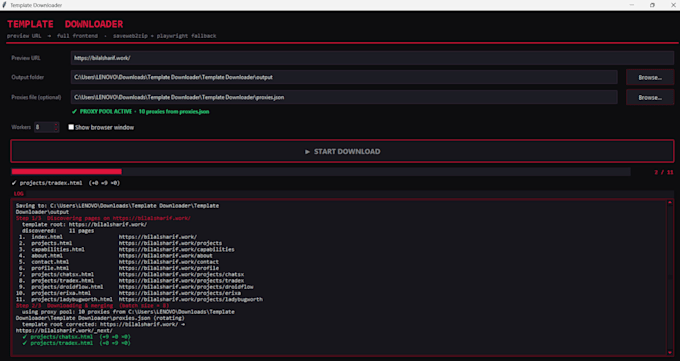The height and width of the screenshot is (361, 680).
Task: Click the Workers spinbox field
Action: pos(44,127)
